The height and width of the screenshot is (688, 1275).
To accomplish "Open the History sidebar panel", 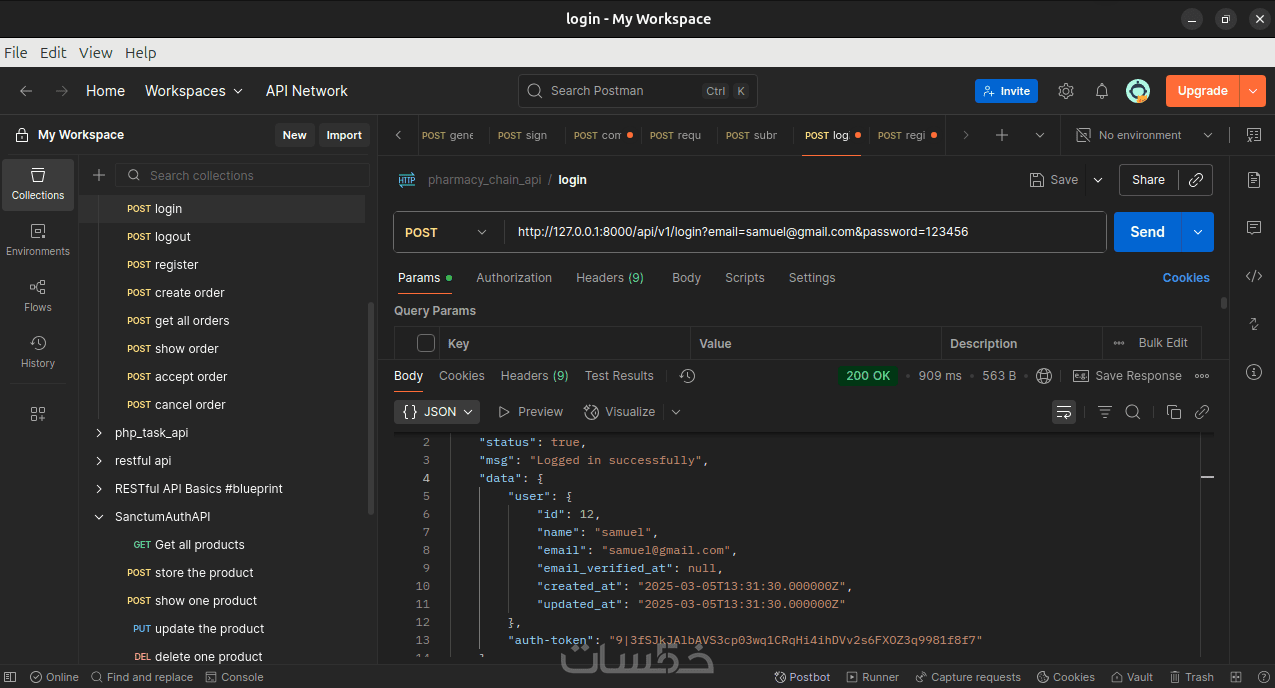I will [38, 352].
